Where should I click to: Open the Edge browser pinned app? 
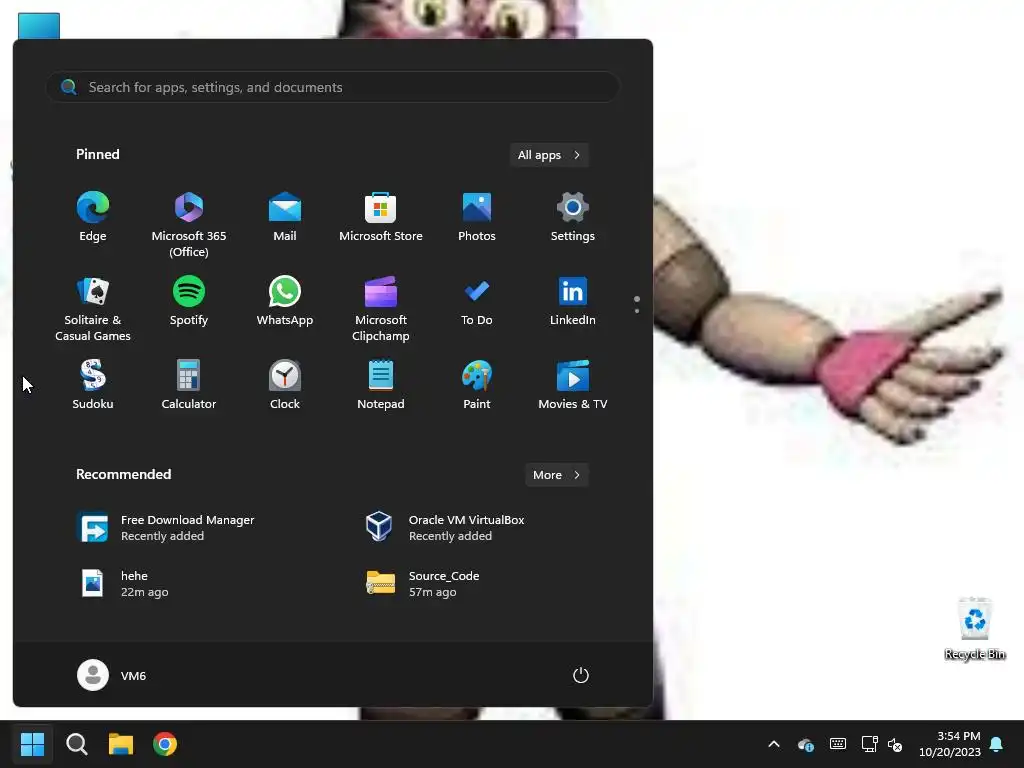(x=93, y=217)
